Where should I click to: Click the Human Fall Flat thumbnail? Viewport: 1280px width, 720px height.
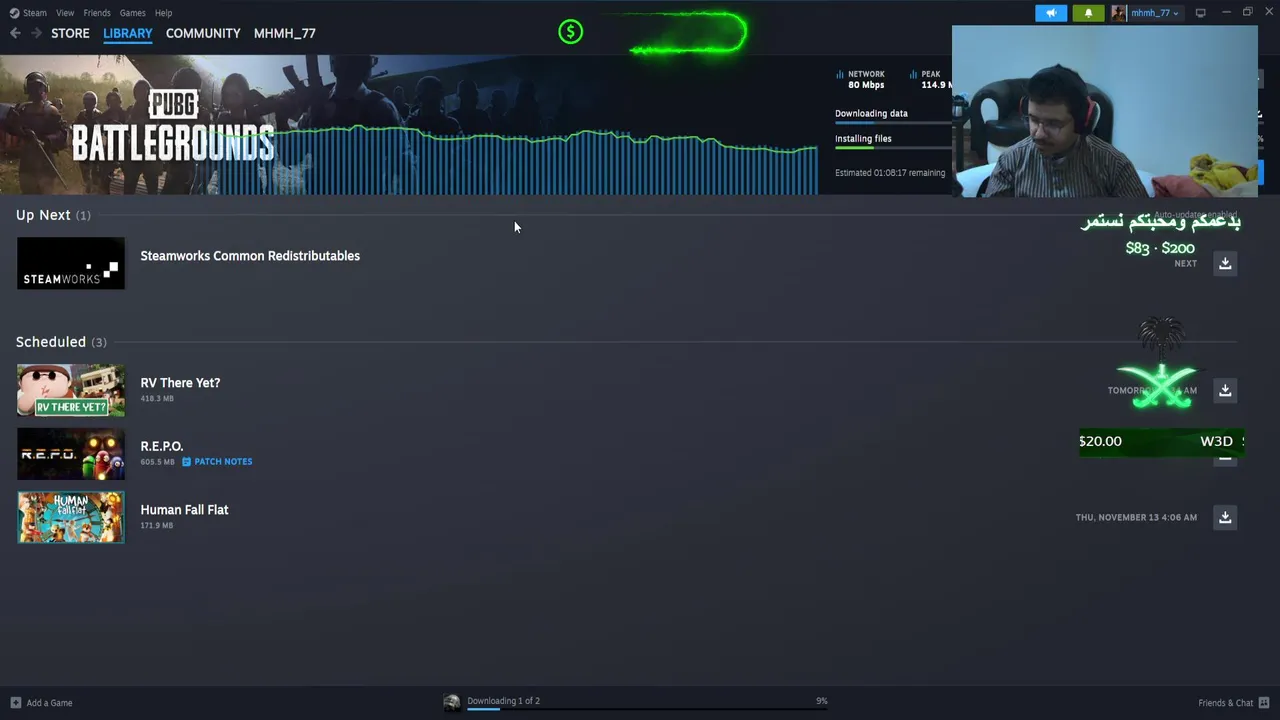[x=71, y=517]
